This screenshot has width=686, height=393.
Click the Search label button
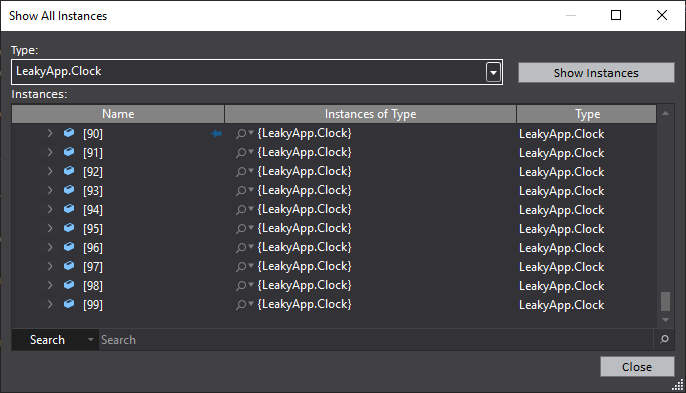tap(47, 340)
